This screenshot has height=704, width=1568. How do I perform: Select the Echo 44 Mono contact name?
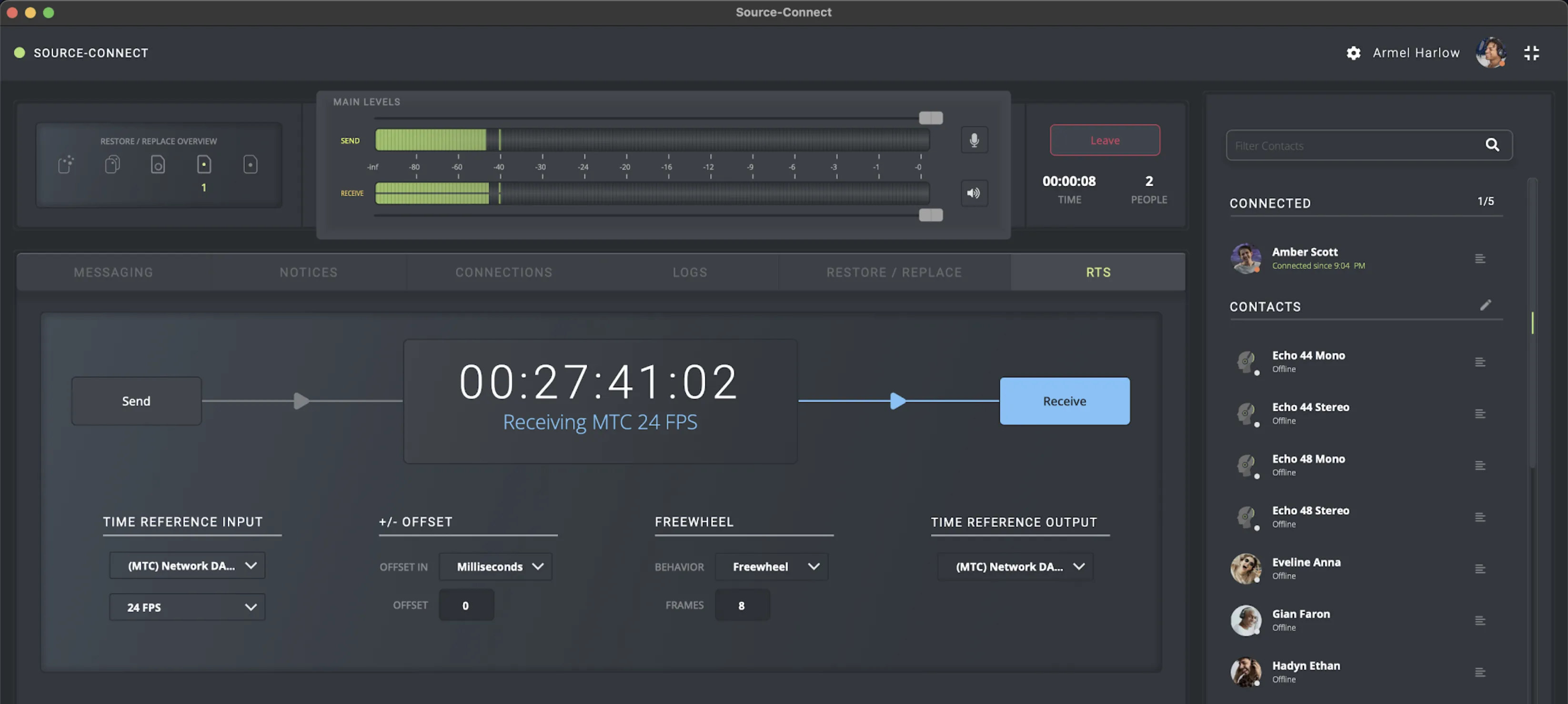[x=1308, y=355]
